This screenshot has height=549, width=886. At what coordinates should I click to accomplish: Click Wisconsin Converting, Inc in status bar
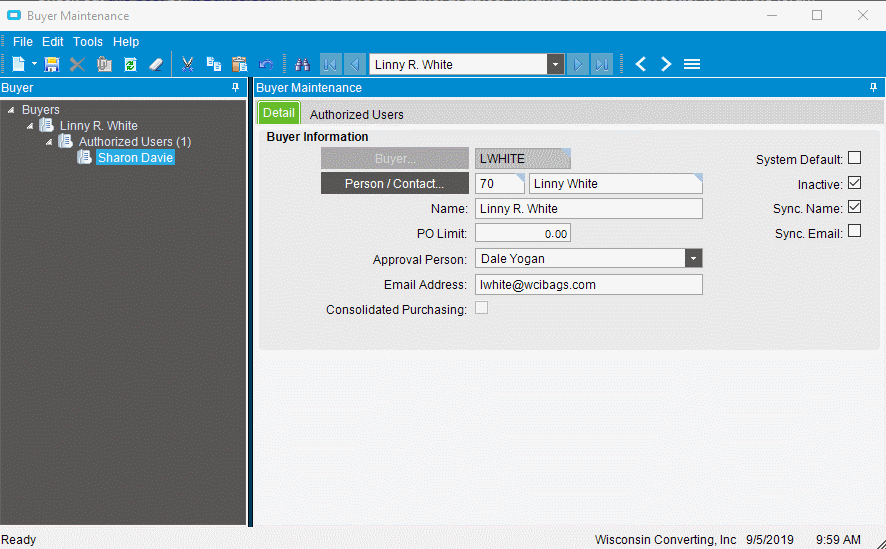click(665, 540)
